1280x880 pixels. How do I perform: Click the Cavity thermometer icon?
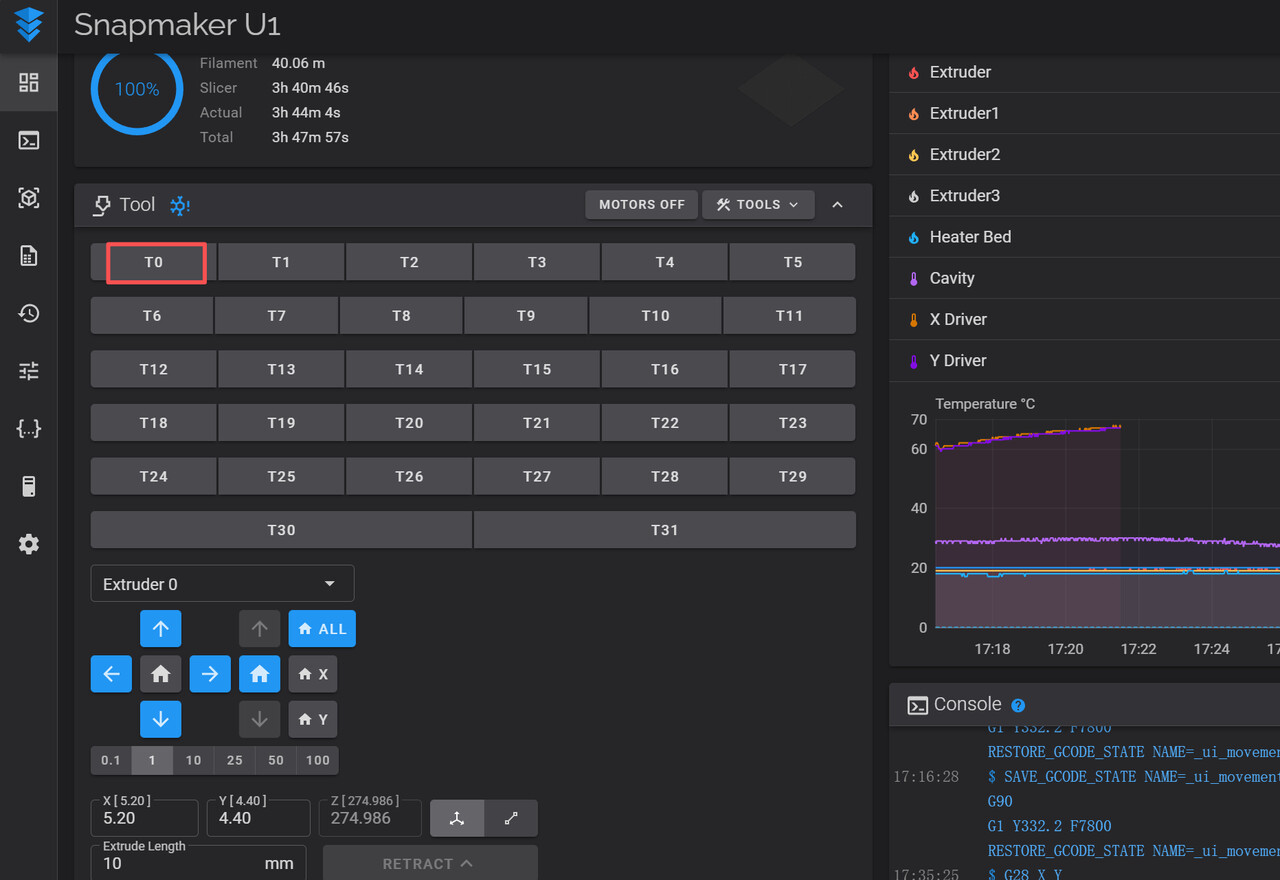(913, 278)
